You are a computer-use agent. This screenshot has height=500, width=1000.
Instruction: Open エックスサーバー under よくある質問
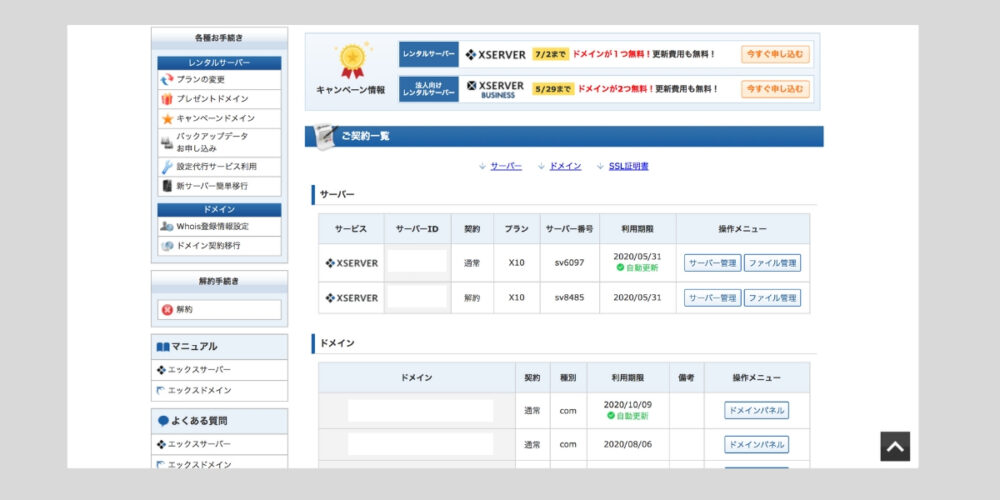(219, 444)
